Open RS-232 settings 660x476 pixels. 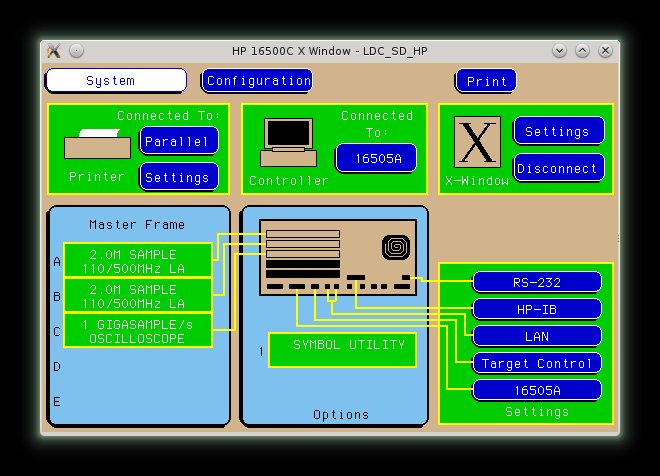coord(537,282)
